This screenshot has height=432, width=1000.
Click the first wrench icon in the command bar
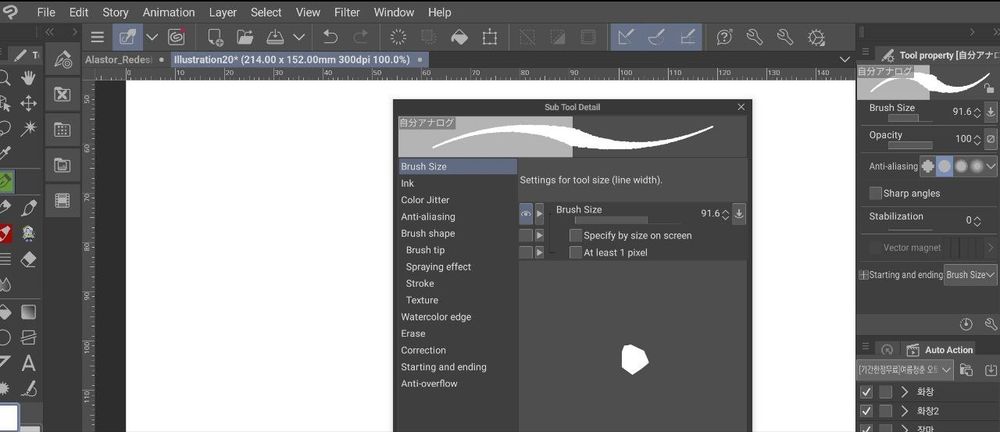(x=754, y=37)
